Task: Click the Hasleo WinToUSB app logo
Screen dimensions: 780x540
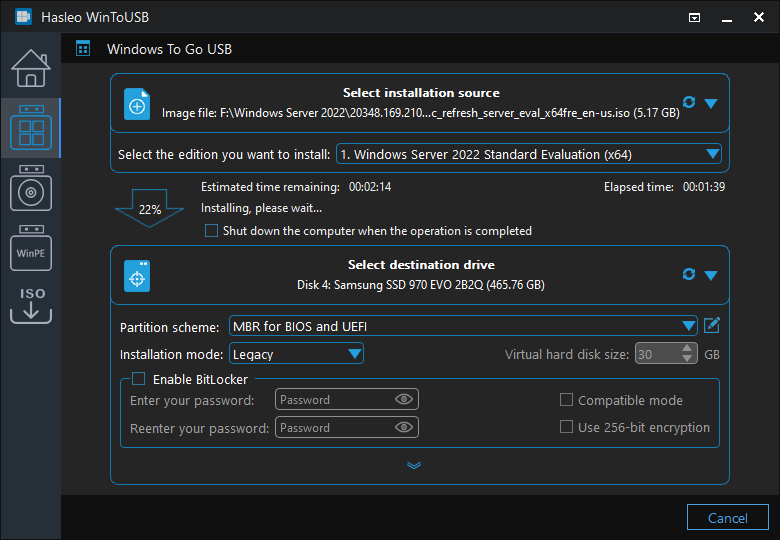Action: (23, 16)
